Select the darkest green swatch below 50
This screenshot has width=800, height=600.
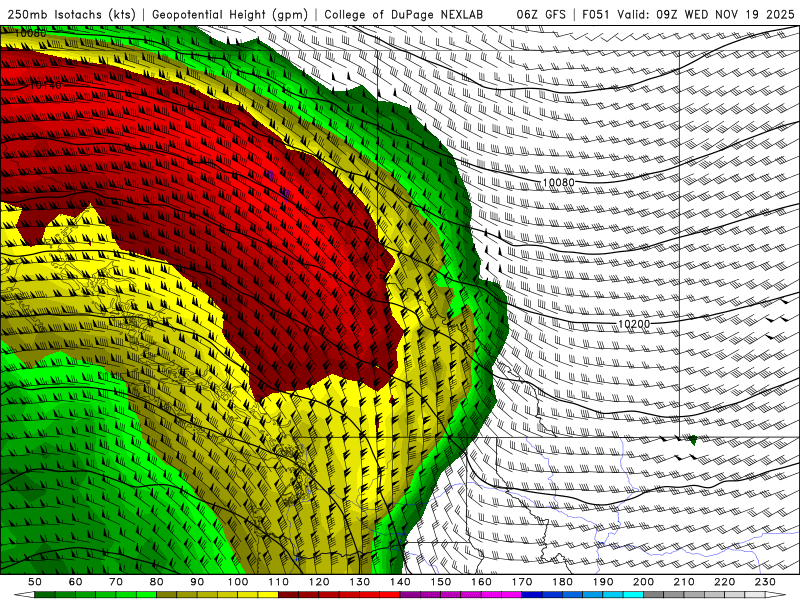[45, 594]
